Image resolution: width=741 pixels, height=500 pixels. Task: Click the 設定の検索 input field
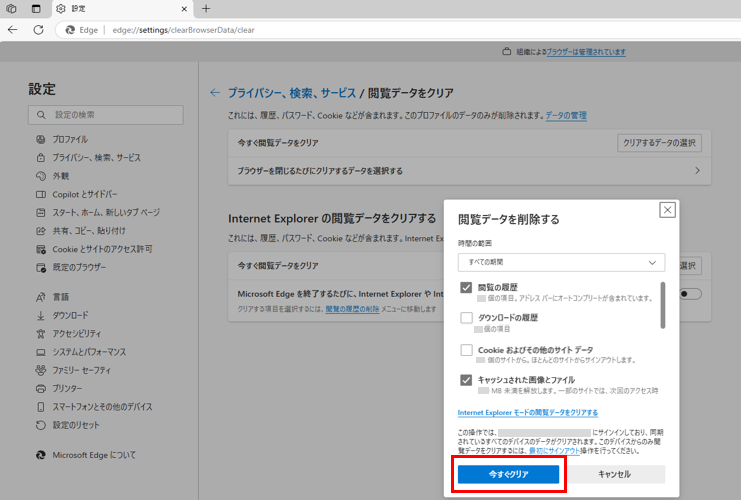coord(110,116)
